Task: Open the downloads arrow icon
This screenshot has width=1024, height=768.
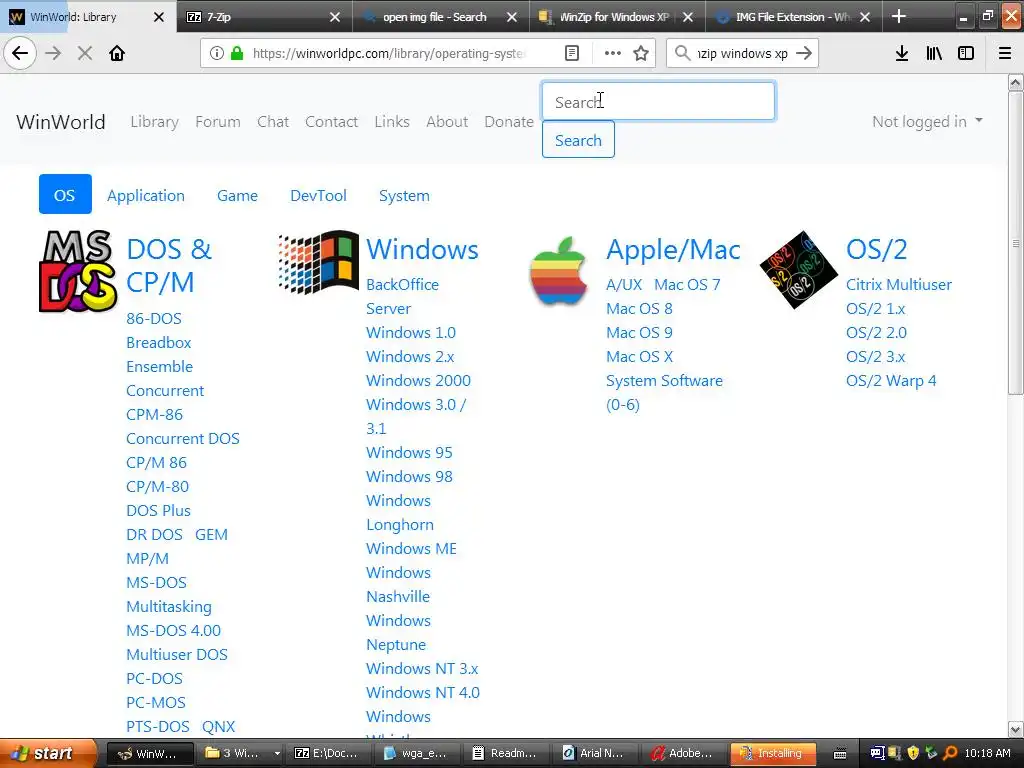Action: pyautogui.click(x=902, y=53)
